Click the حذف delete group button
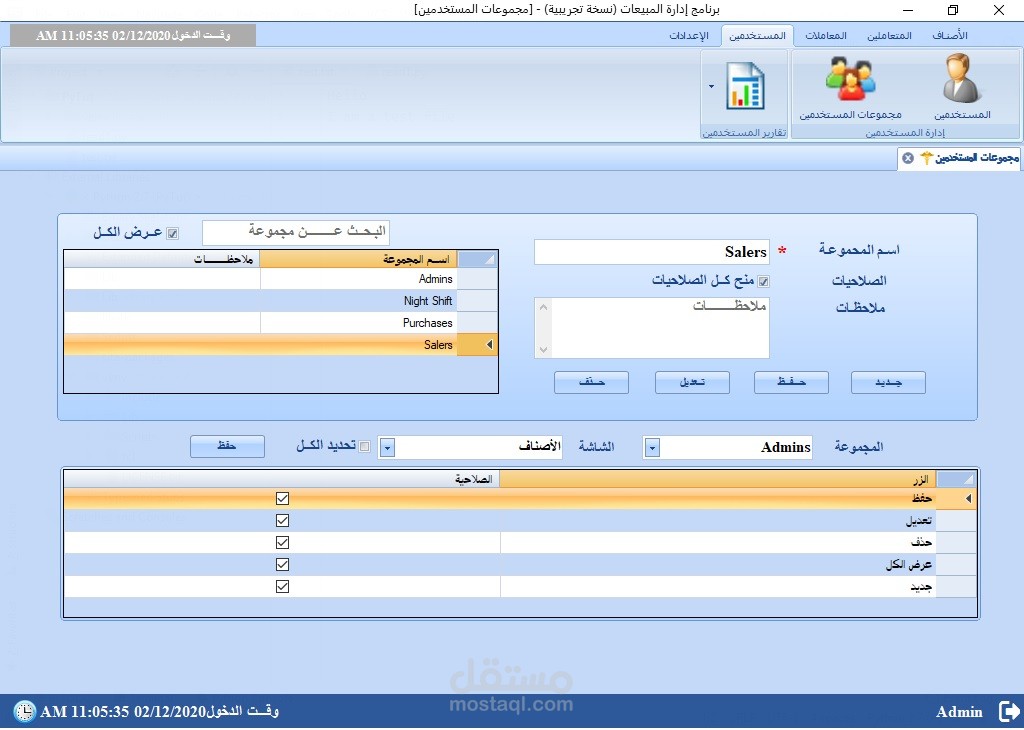The image size is (1024, 730). 591,383
